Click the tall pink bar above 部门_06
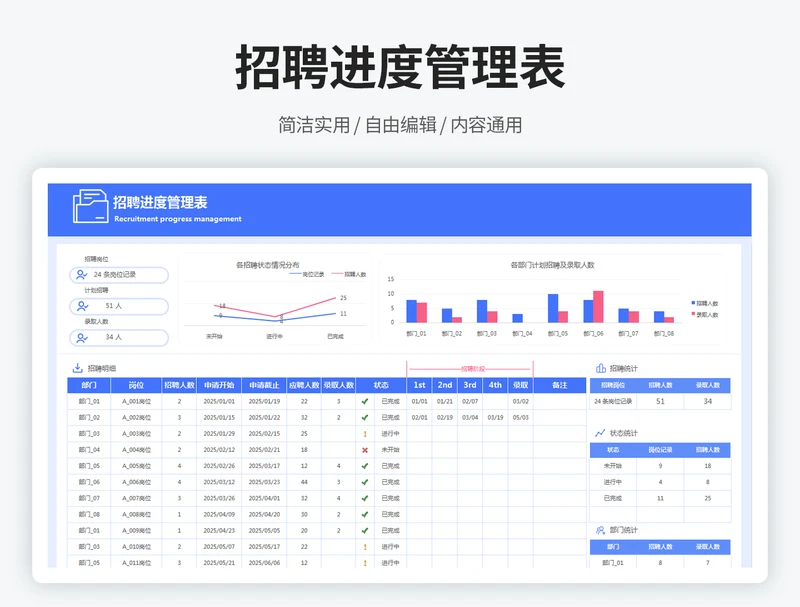The height and width of the screenshot is (607, 800). pos(598,307)
